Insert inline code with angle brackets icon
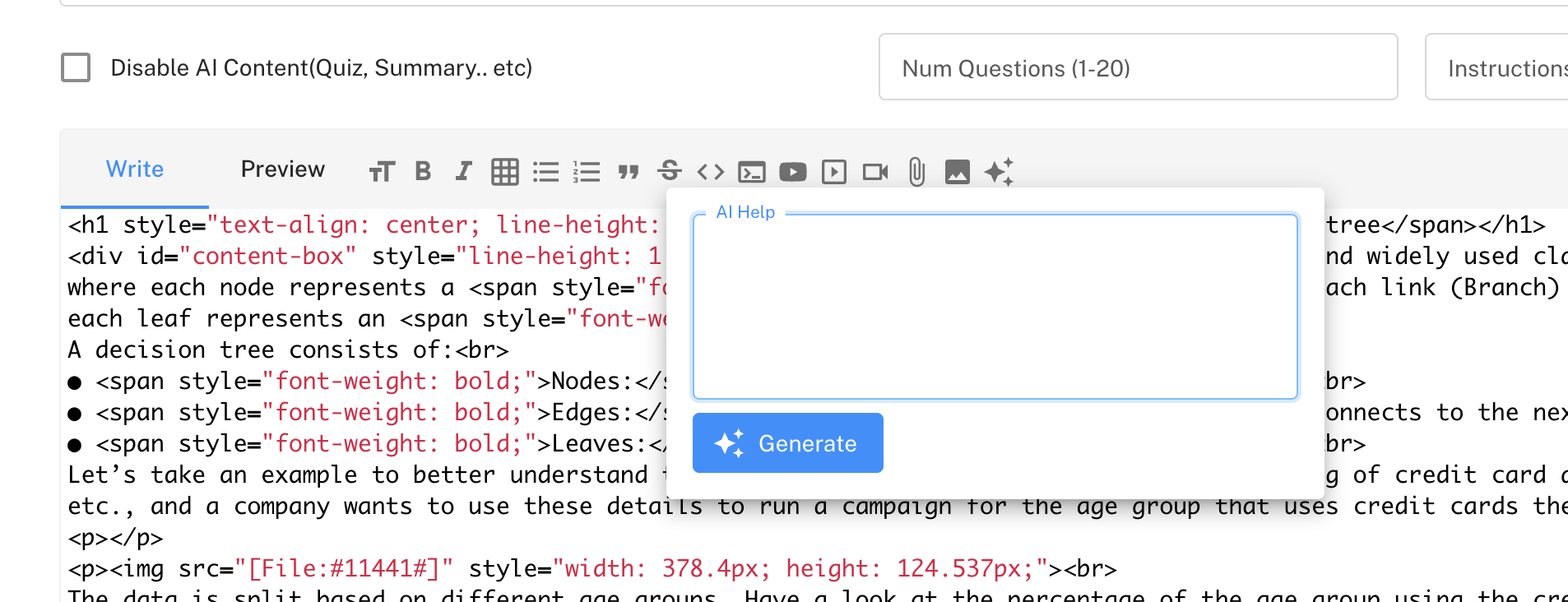This screenshot has height=602, width=1568. (x=711, y=172)
